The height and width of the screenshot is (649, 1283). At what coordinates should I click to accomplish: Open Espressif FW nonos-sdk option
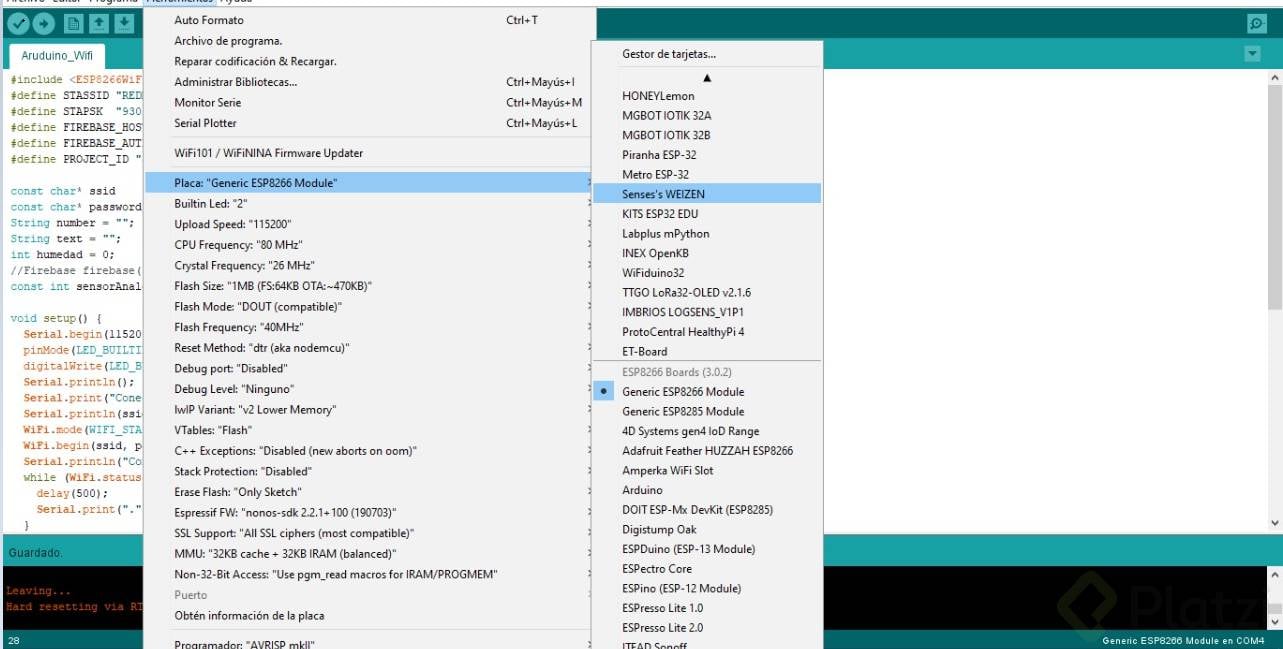(x=370, y=512)
